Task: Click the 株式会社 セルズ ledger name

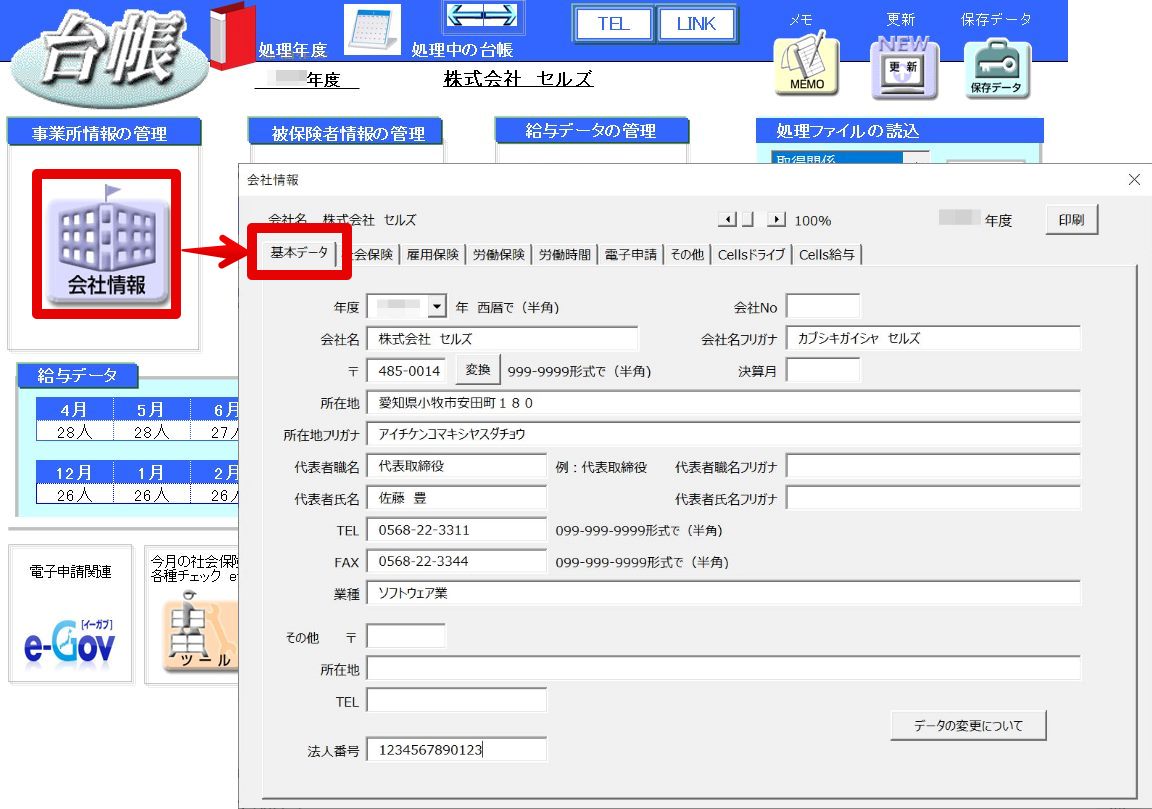Action: tap(518, 79)
